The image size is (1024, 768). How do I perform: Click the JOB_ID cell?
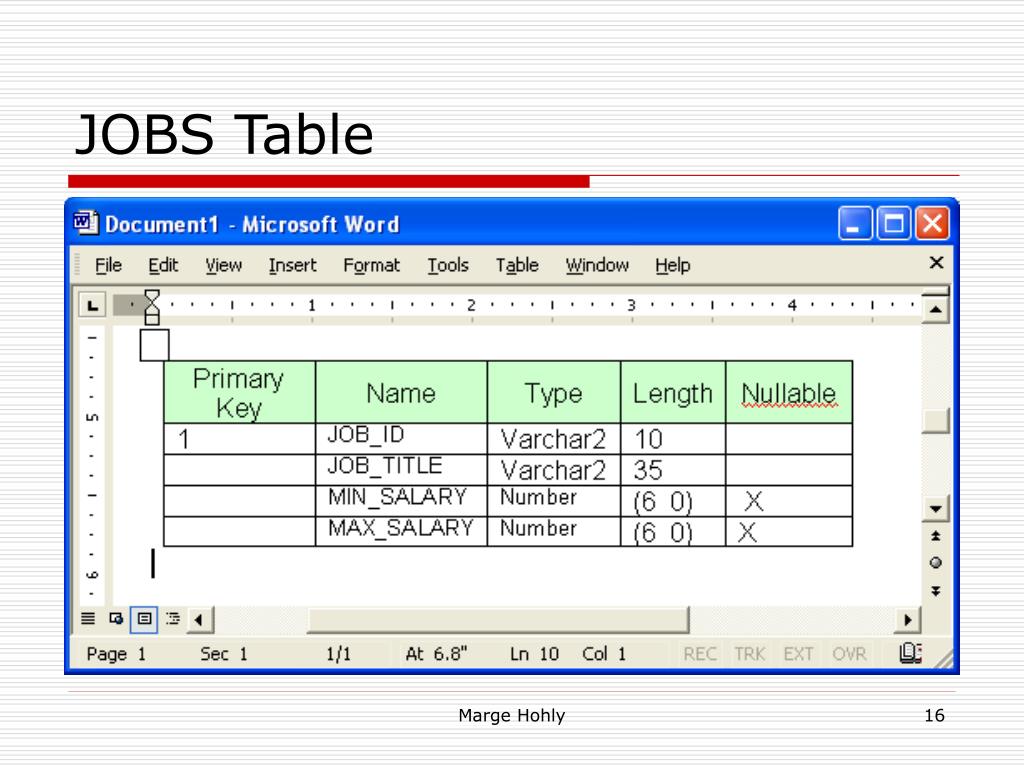[401, 439]
